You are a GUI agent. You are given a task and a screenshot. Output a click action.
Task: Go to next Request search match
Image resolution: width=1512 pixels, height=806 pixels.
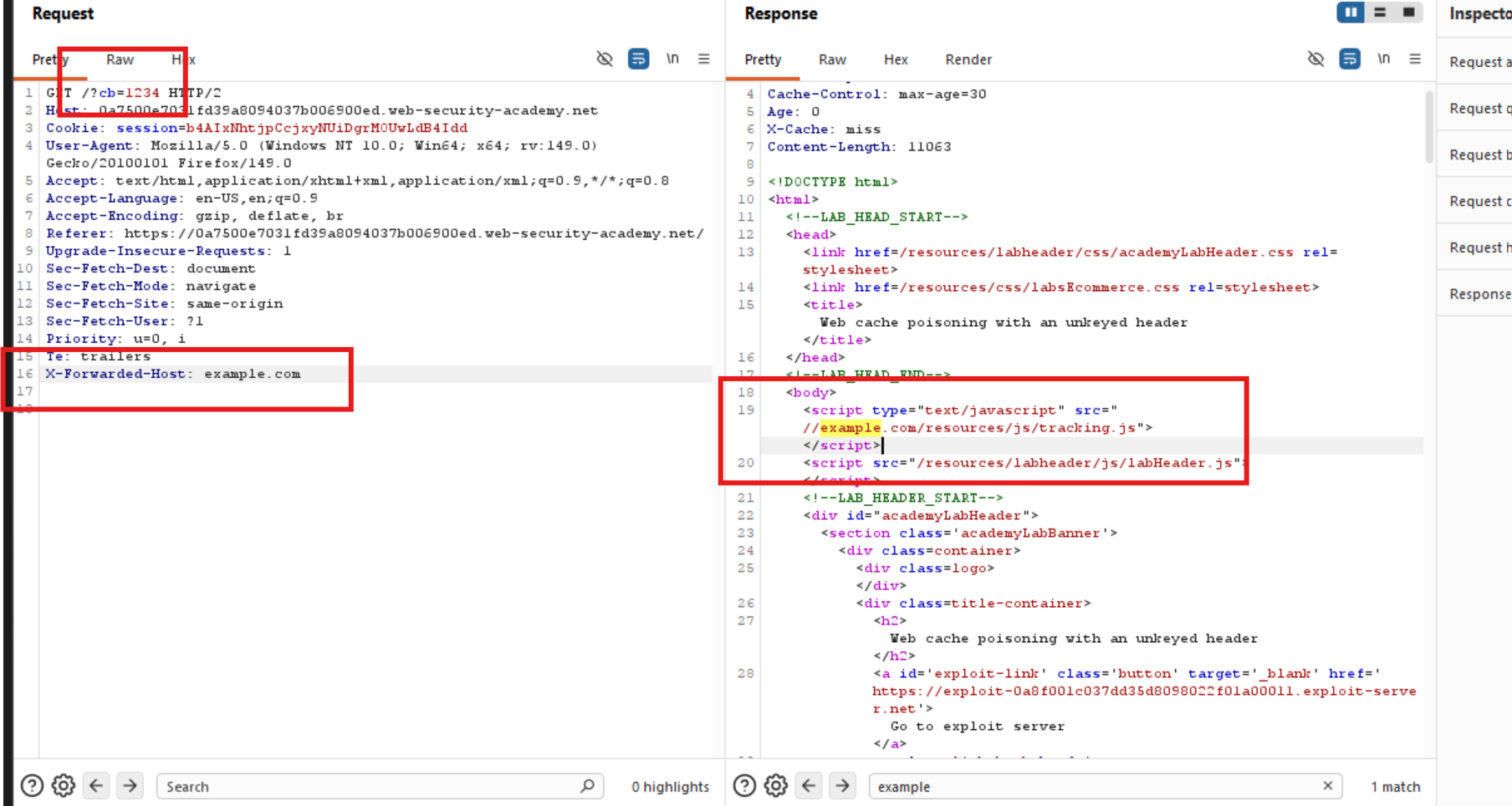[130, 786]
